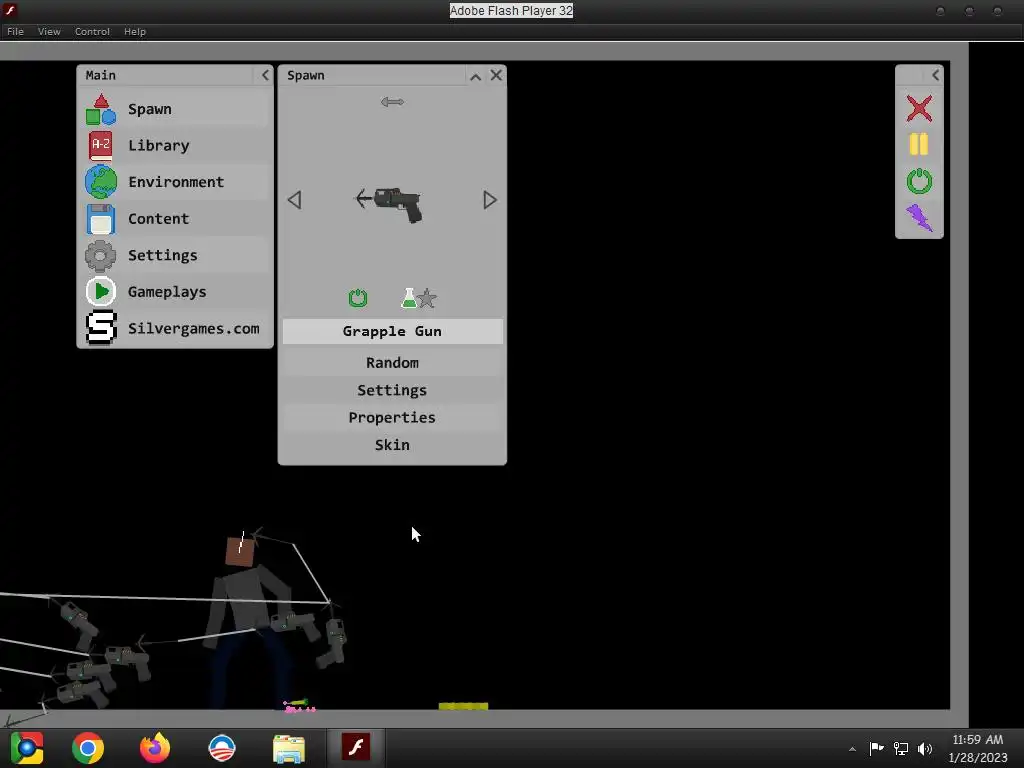1024x768 pixels.
Task: Open the file explorer folder taskbar icon
Action: pyautogui.click(x=289, y=748)
